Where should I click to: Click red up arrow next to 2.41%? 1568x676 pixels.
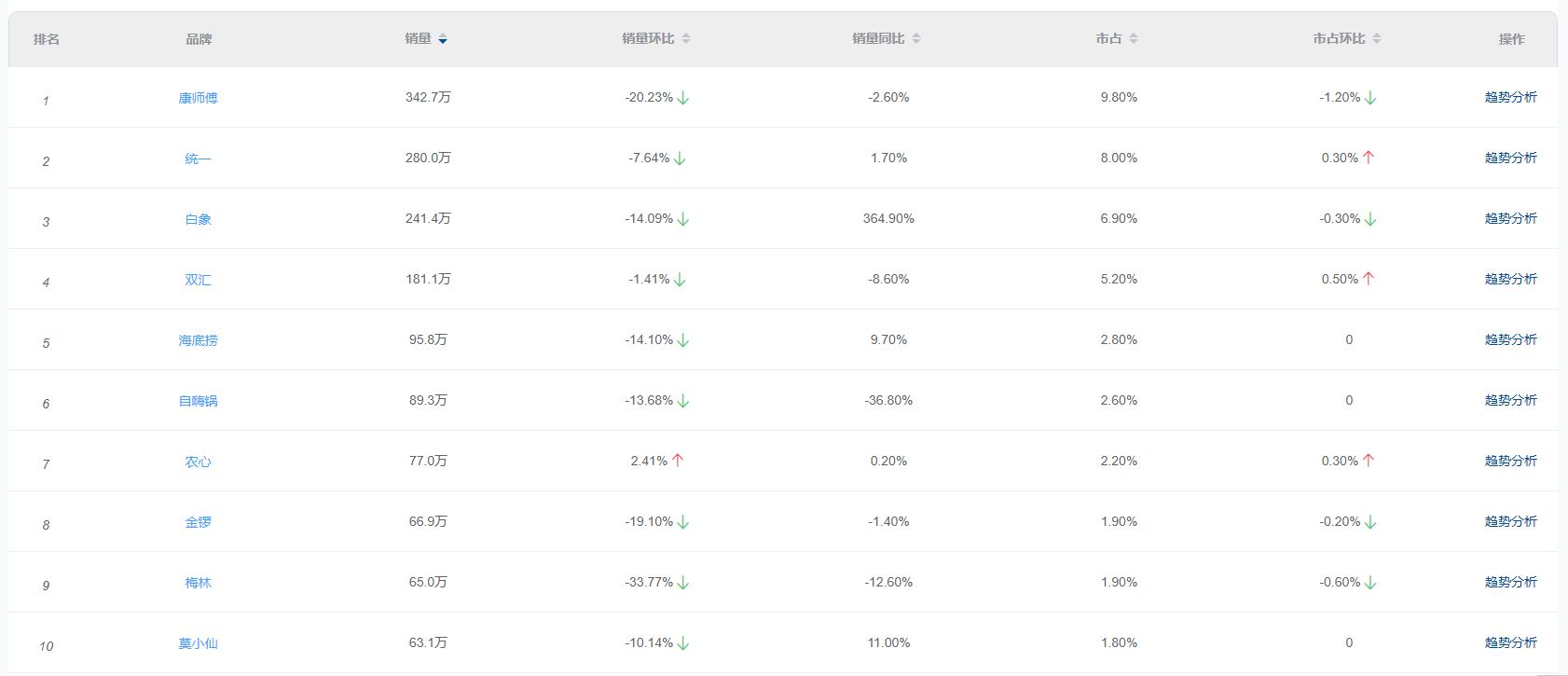(x=678, y=461)
